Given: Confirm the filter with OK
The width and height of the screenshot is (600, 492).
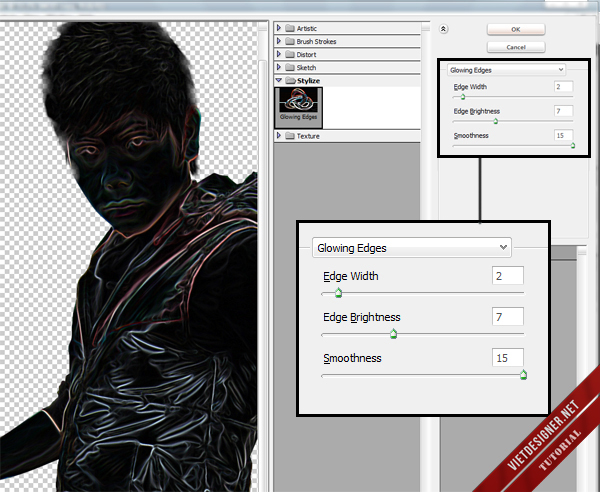Looking at the screenshot, I should 516,29.
